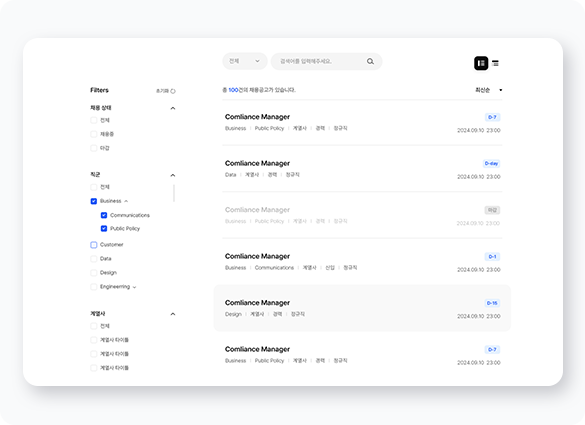Click the D-15 badge on Design job
The width and height of the screenshot is (585, 425).
click(492, 303)
